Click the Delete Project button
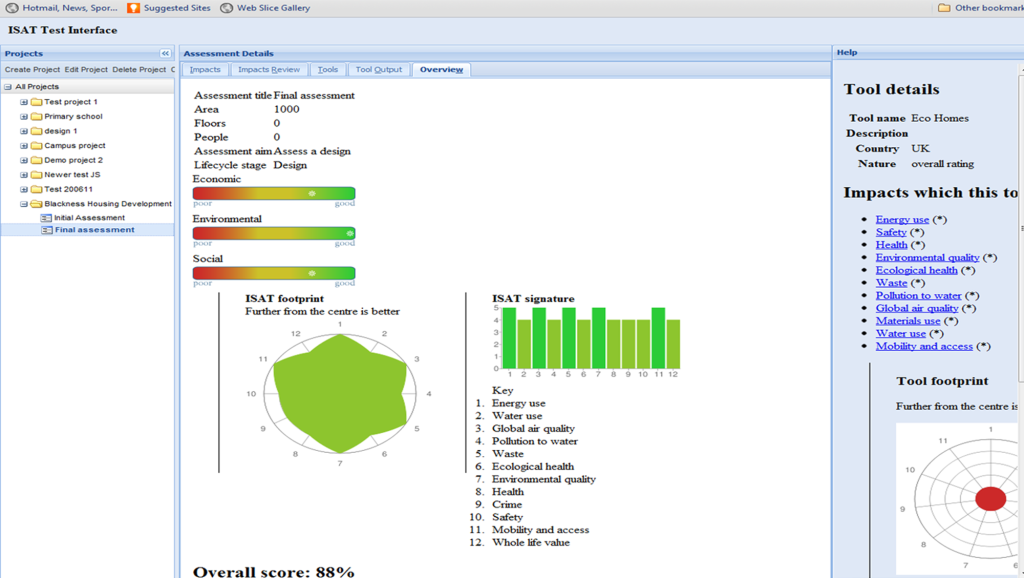 pos(139,70)
